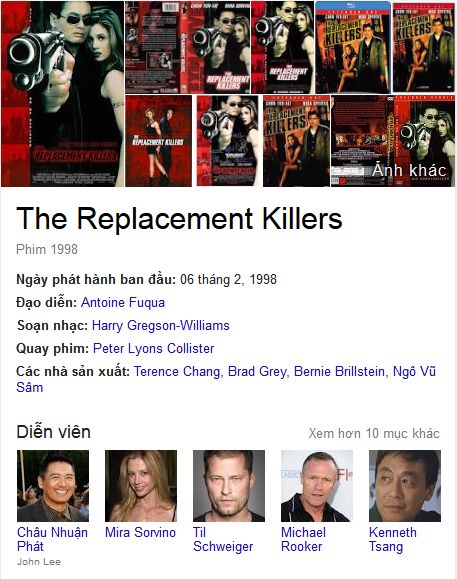Select Mira Sorvino actor photo
The width and height of the screenshot is (457, 579).
pyautogui.click(x=141, y=486)
